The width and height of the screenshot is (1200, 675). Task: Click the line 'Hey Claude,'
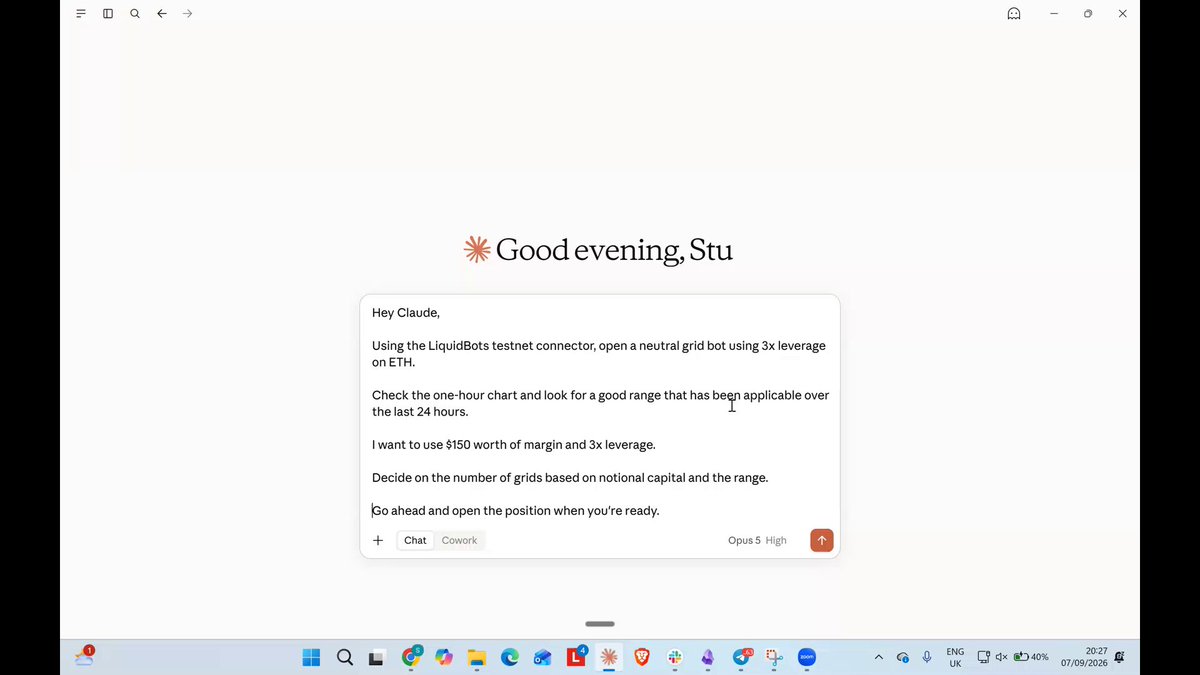pyautogui.click(x=405, y=313)
